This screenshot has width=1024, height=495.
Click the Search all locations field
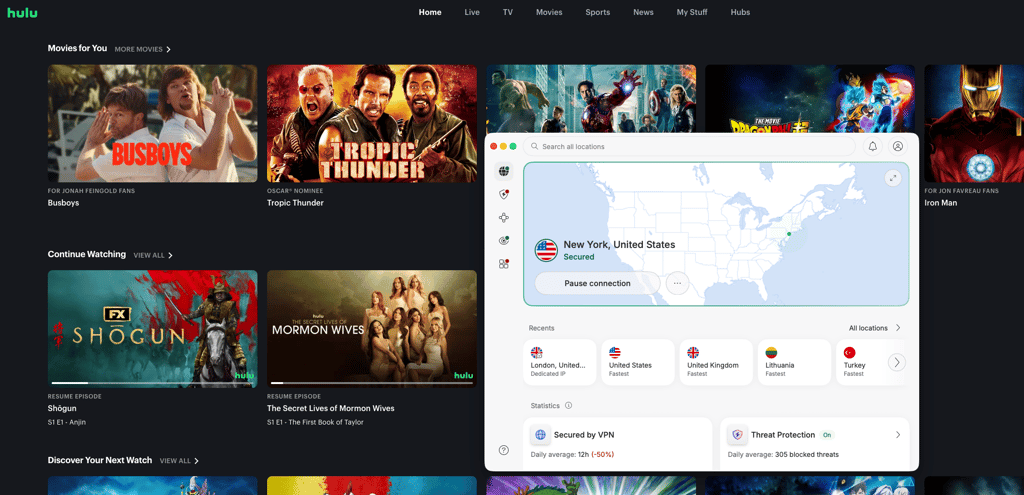coord(689,146)
